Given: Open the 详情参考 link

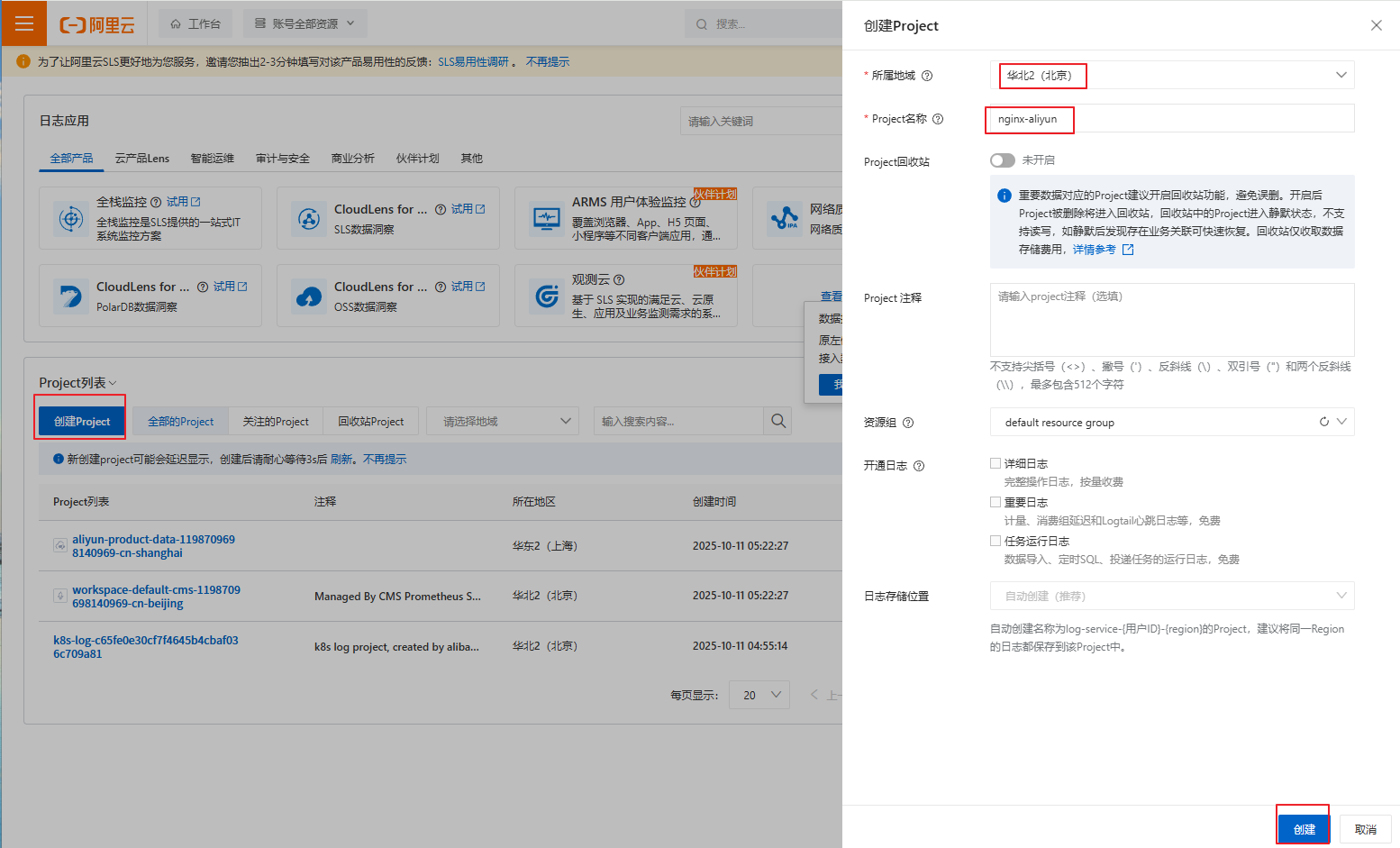Looking at the screenshot, I should click(1094, 250).
